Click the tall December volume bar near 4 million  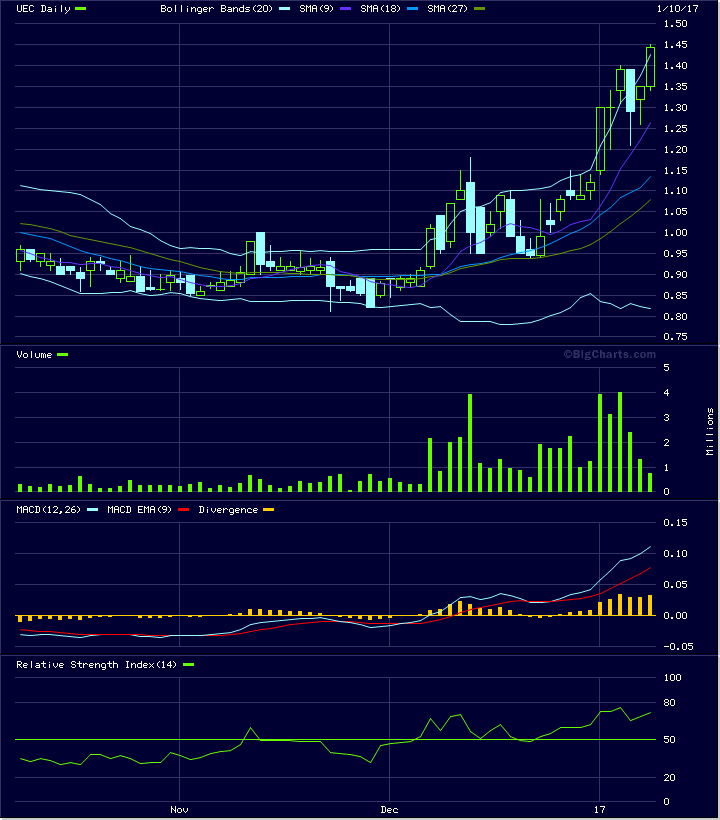(470, 443)
